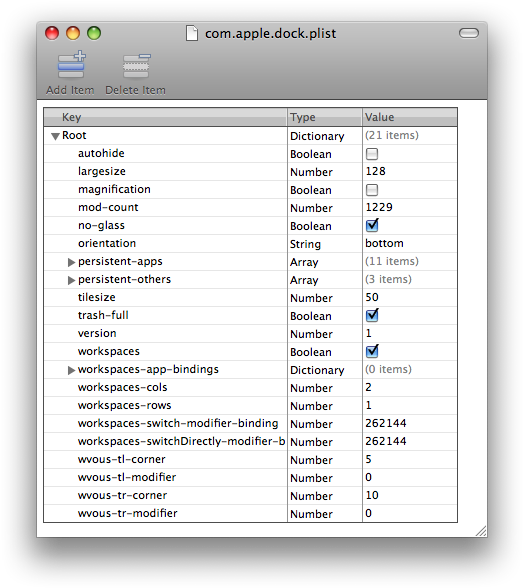
Task: Click the Delete Item toolbar icon
Action: coord(136,65)
